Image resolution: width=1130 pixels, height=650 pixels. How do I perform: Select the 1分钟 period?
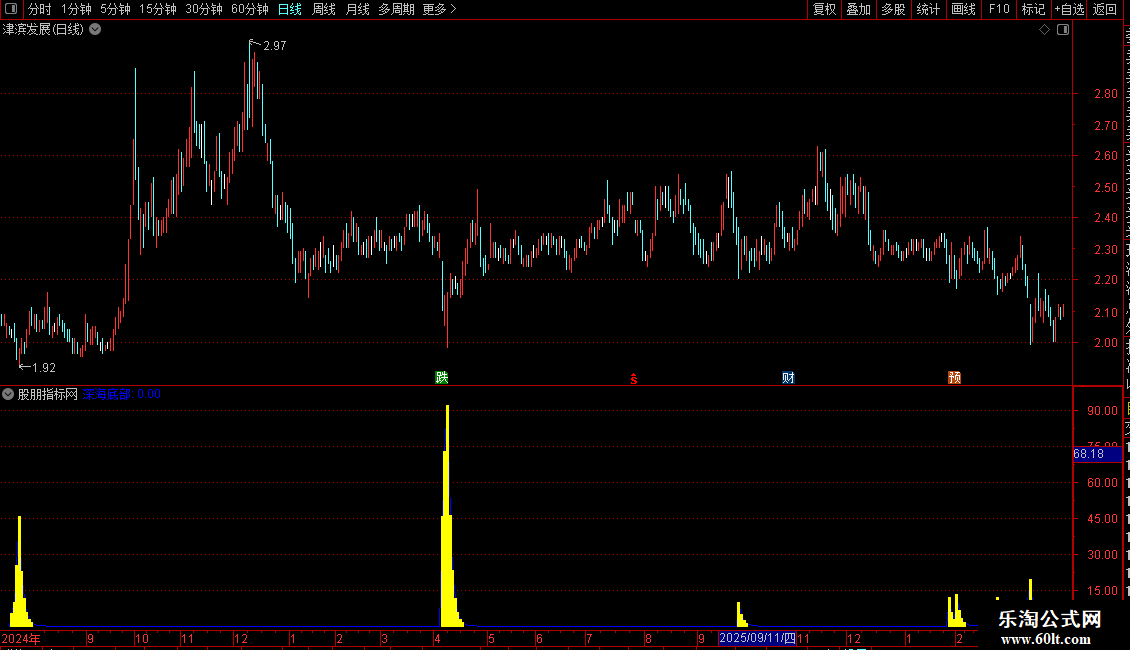tap(76, 9)
